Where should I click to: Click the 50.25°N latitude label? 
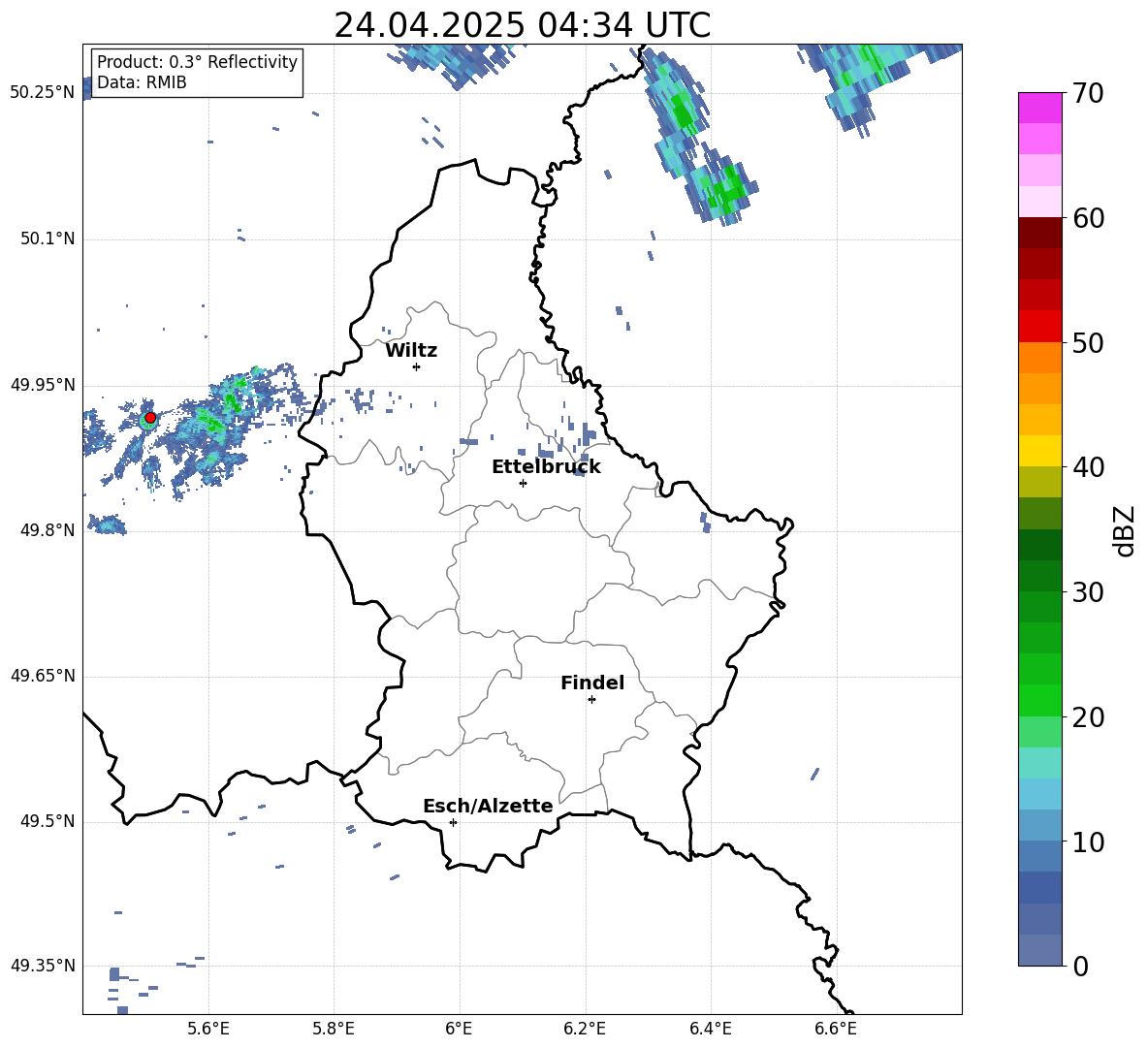(43, 92)
